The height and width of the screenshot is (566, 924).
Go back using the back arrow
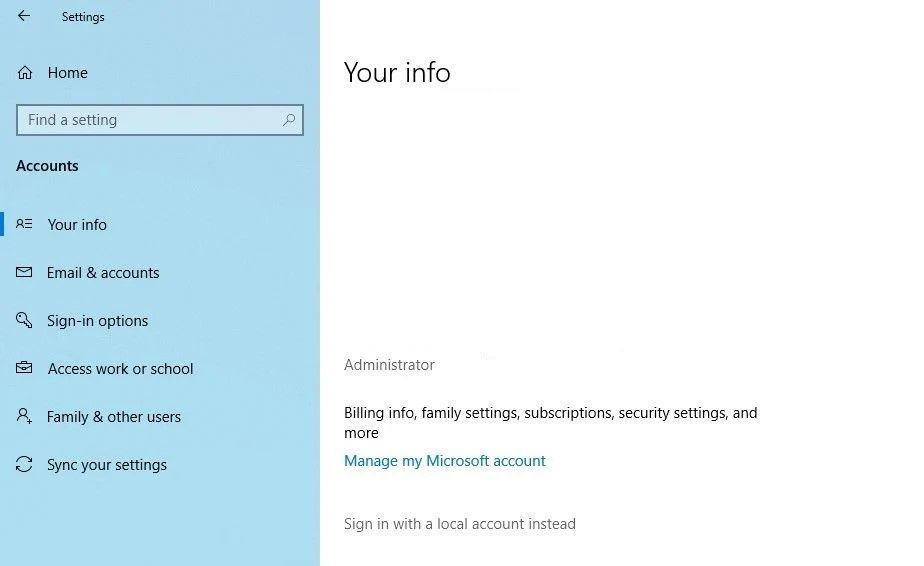24,16
